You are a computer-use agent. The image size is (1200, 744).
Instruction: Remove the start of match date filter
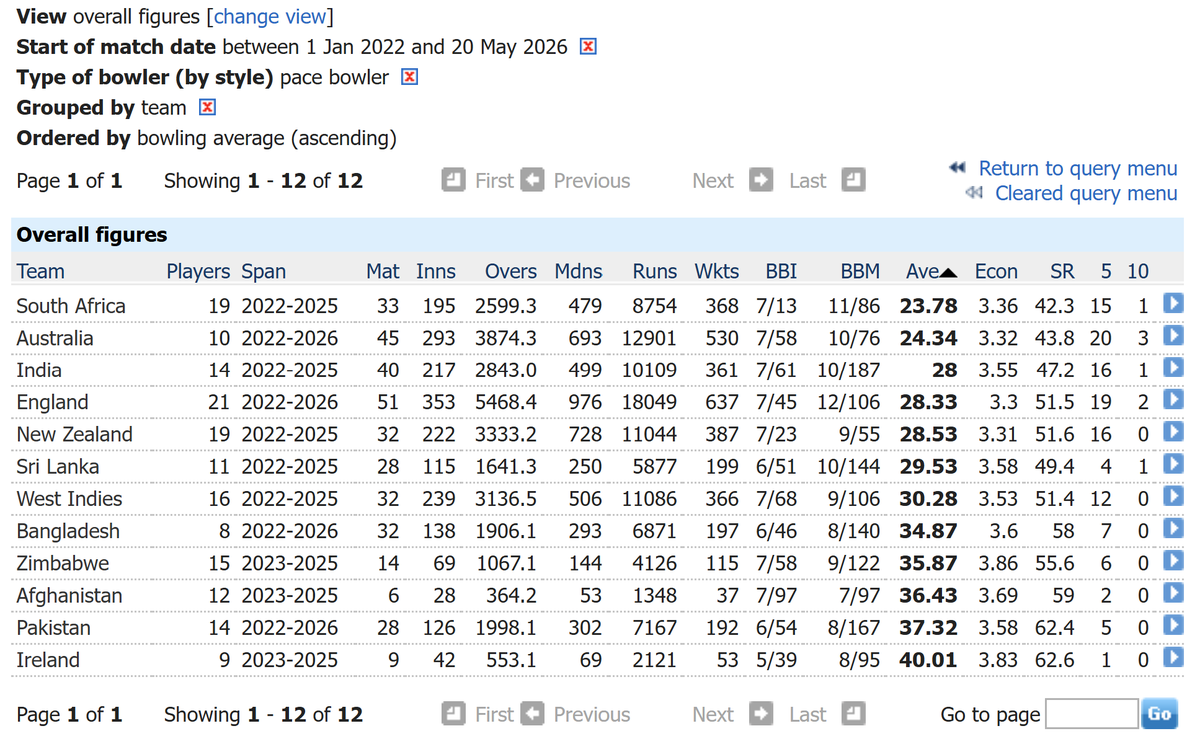tap(588, 47)
